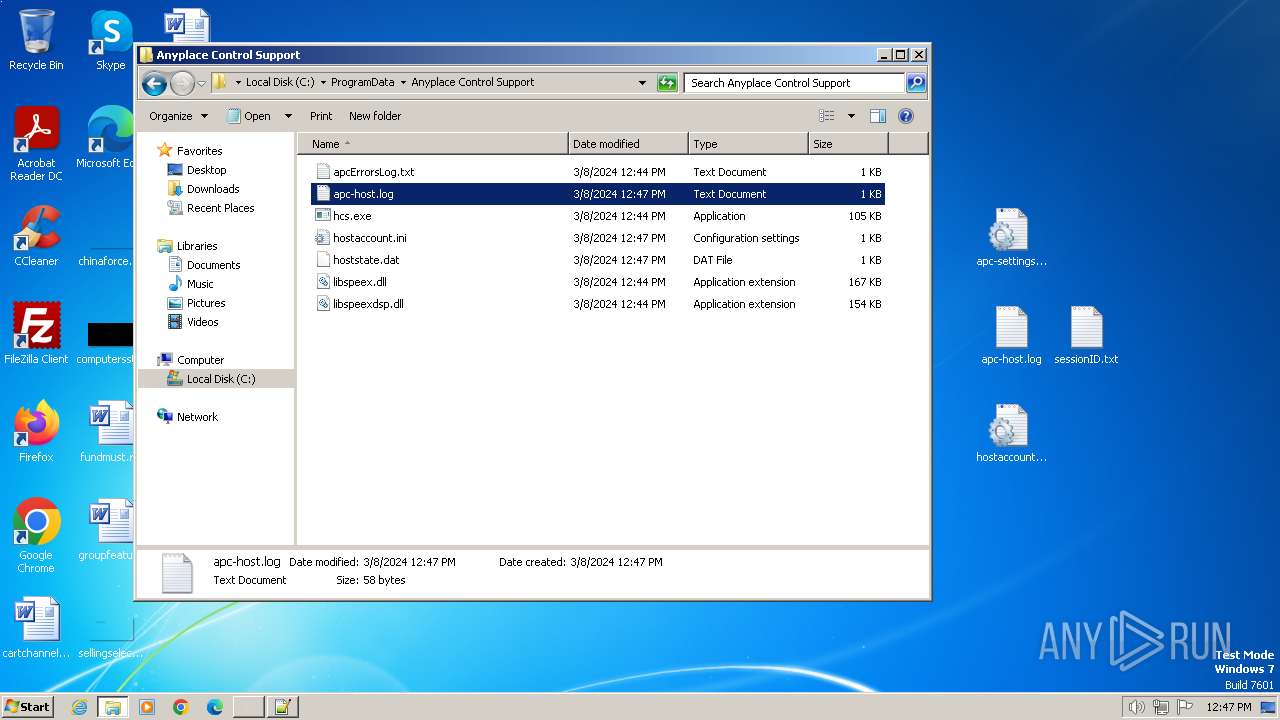
Task: Open Documents library
Action: click(213, 265)
